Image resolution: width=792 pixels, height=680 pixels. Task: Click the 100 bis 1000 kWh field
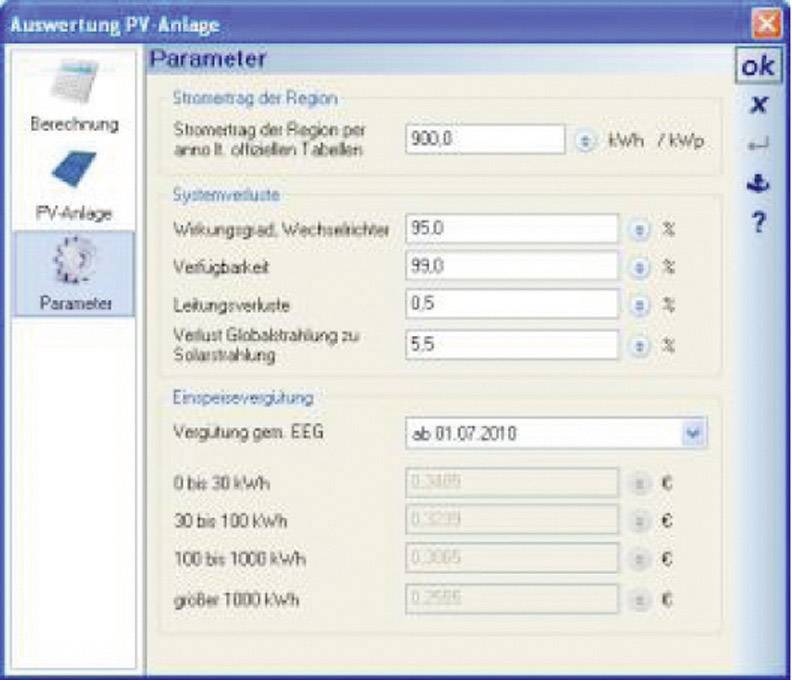pyautogui.click(x=512, y=558)
